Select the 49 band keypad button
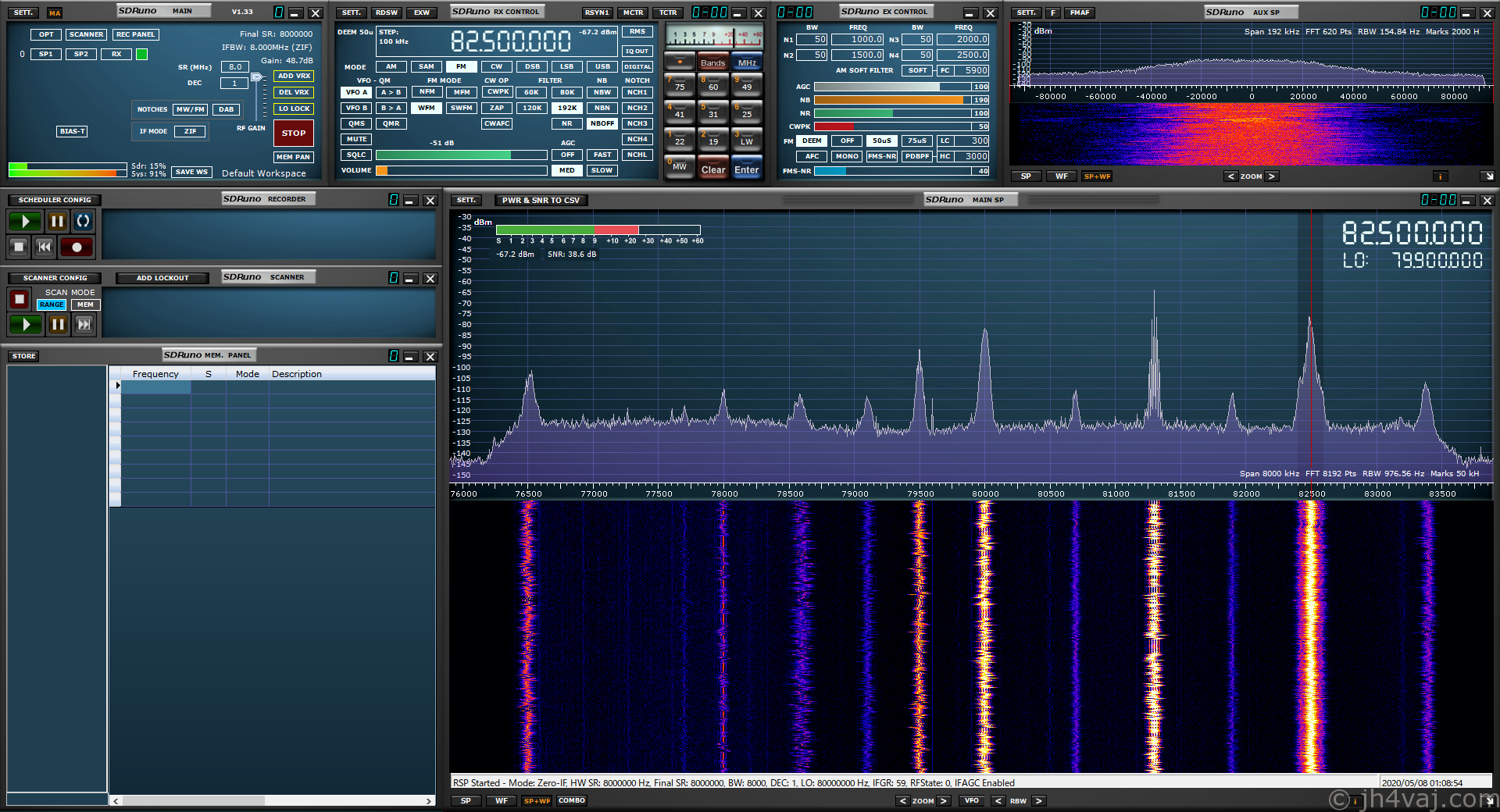The height and width of the screenshot is (812, 1500). tap(746, 84)
